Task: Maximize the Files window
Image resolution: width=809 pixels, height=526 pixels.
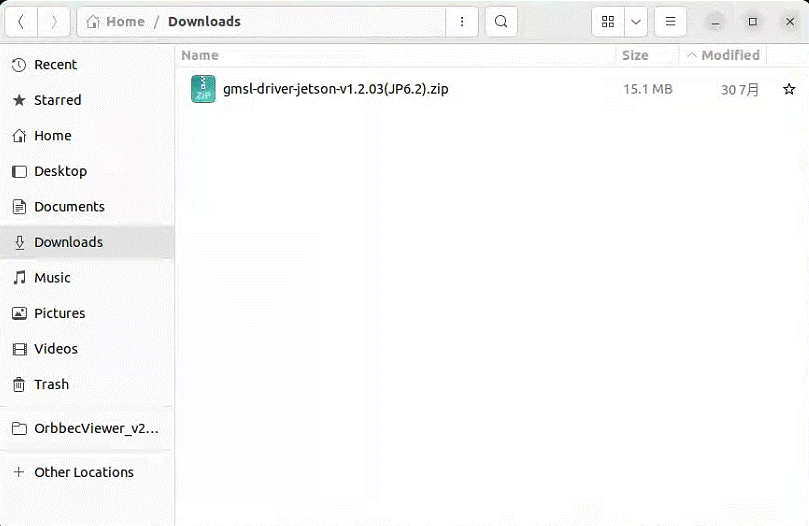Action: 753,22
